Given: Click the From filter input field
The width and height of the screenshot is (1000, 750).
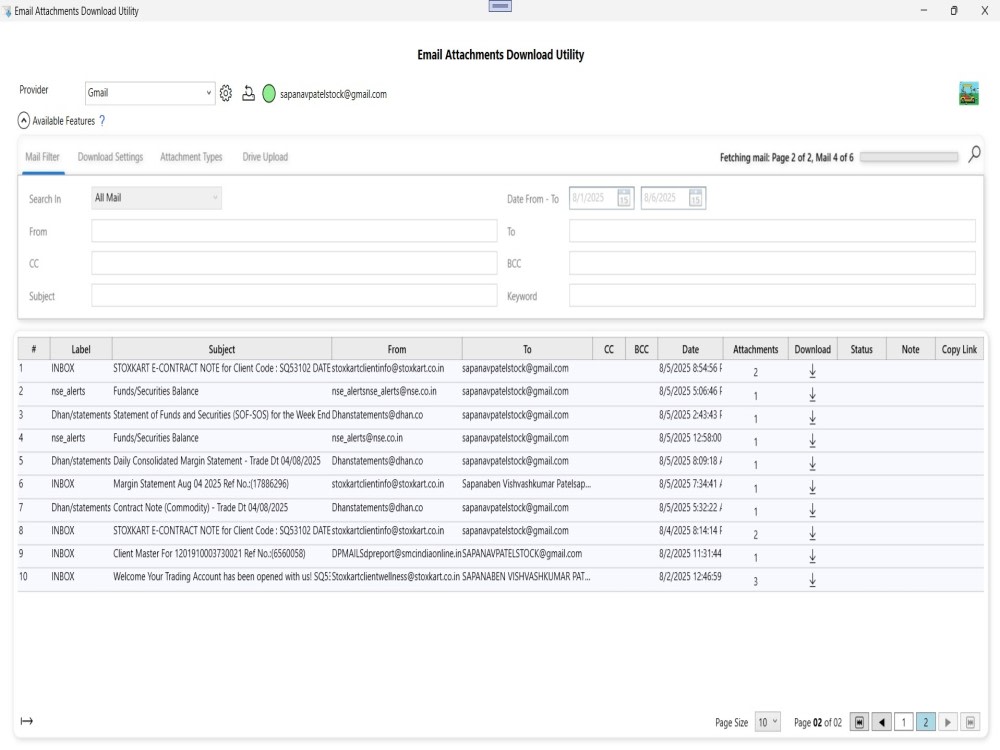Looking at the screenshot, I should [x=294, y=231].
